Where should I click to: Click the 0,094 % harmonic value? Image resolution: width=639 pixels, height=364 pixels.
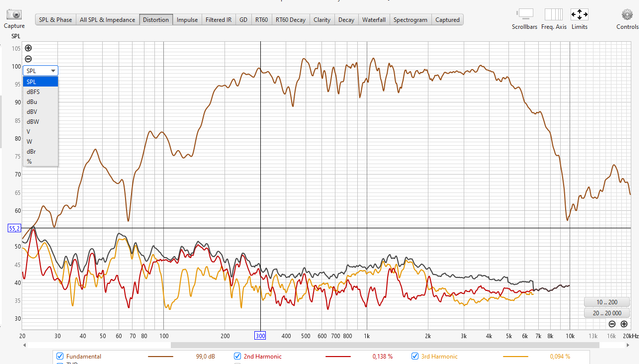click(x=560, y=357)
